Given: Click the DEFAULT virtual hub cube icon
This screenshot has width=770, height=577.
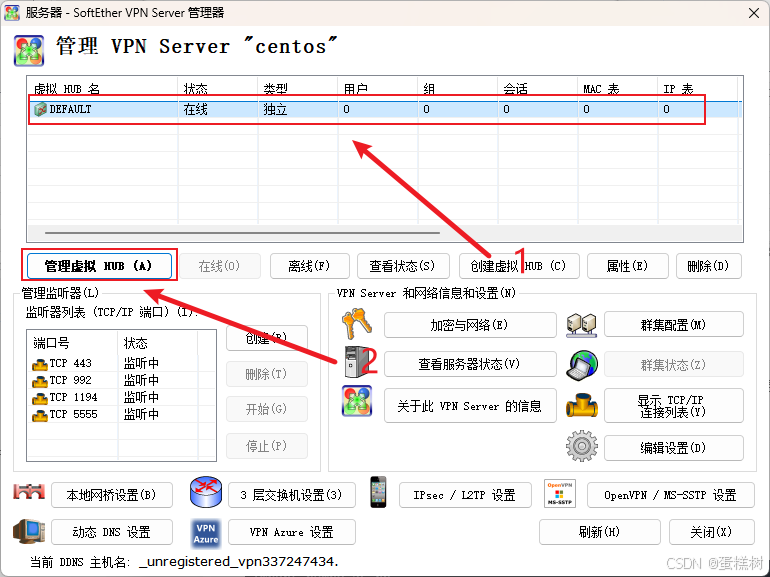Looking at the screenshot, I should point(40,109).
